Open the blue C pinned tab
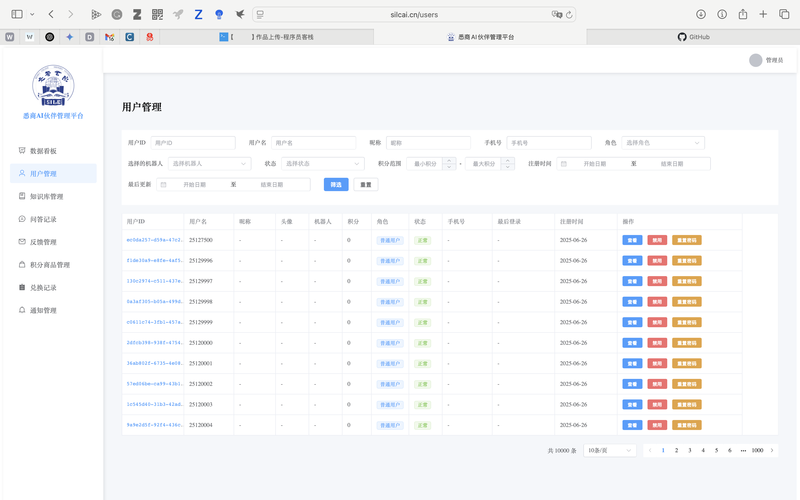Screen dimensions: 800x500 coord(130,37)
